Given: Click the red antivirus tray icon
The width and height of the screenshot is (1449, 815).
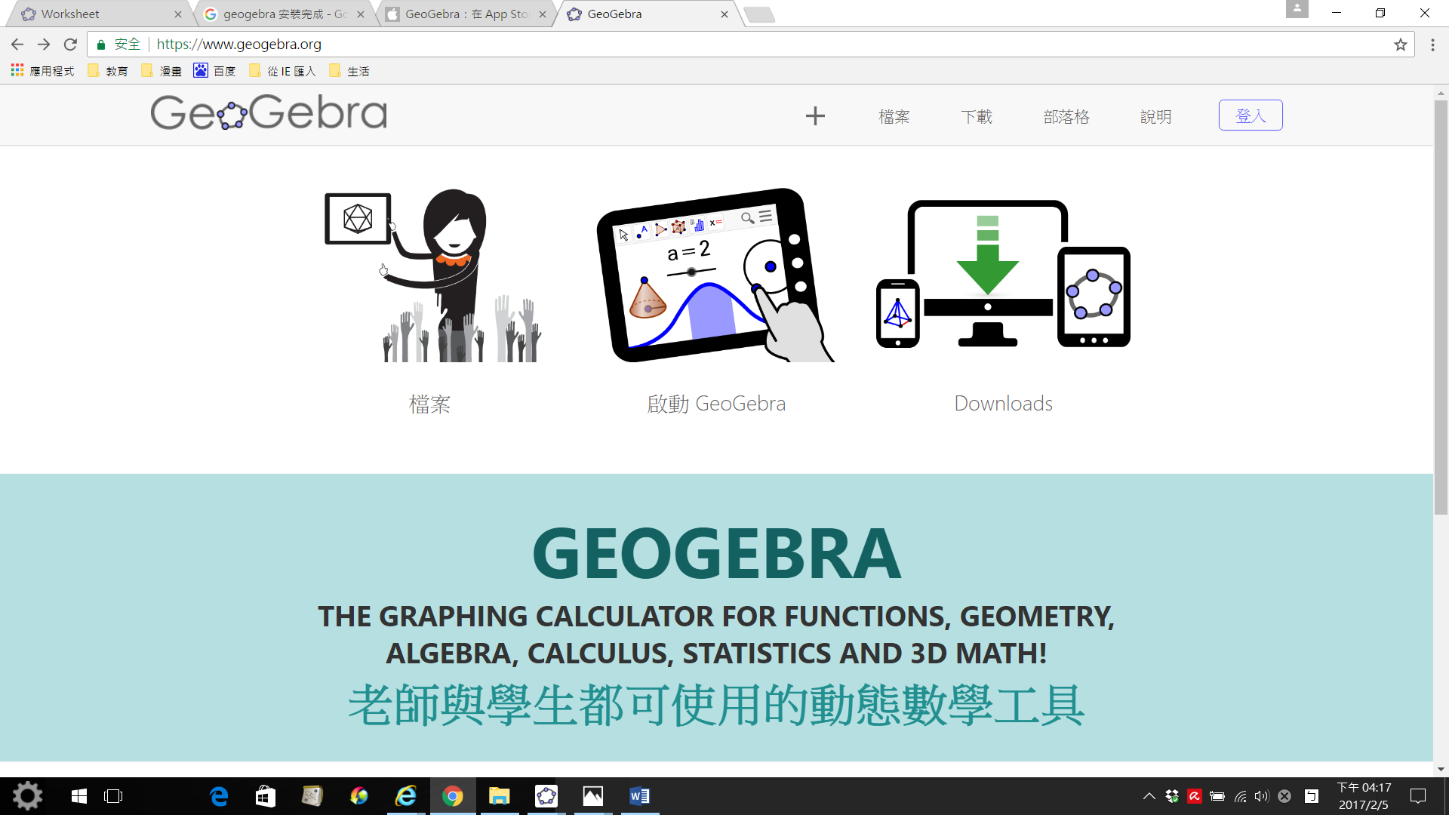Looking at the screenshot, I should click(1194, 796).
